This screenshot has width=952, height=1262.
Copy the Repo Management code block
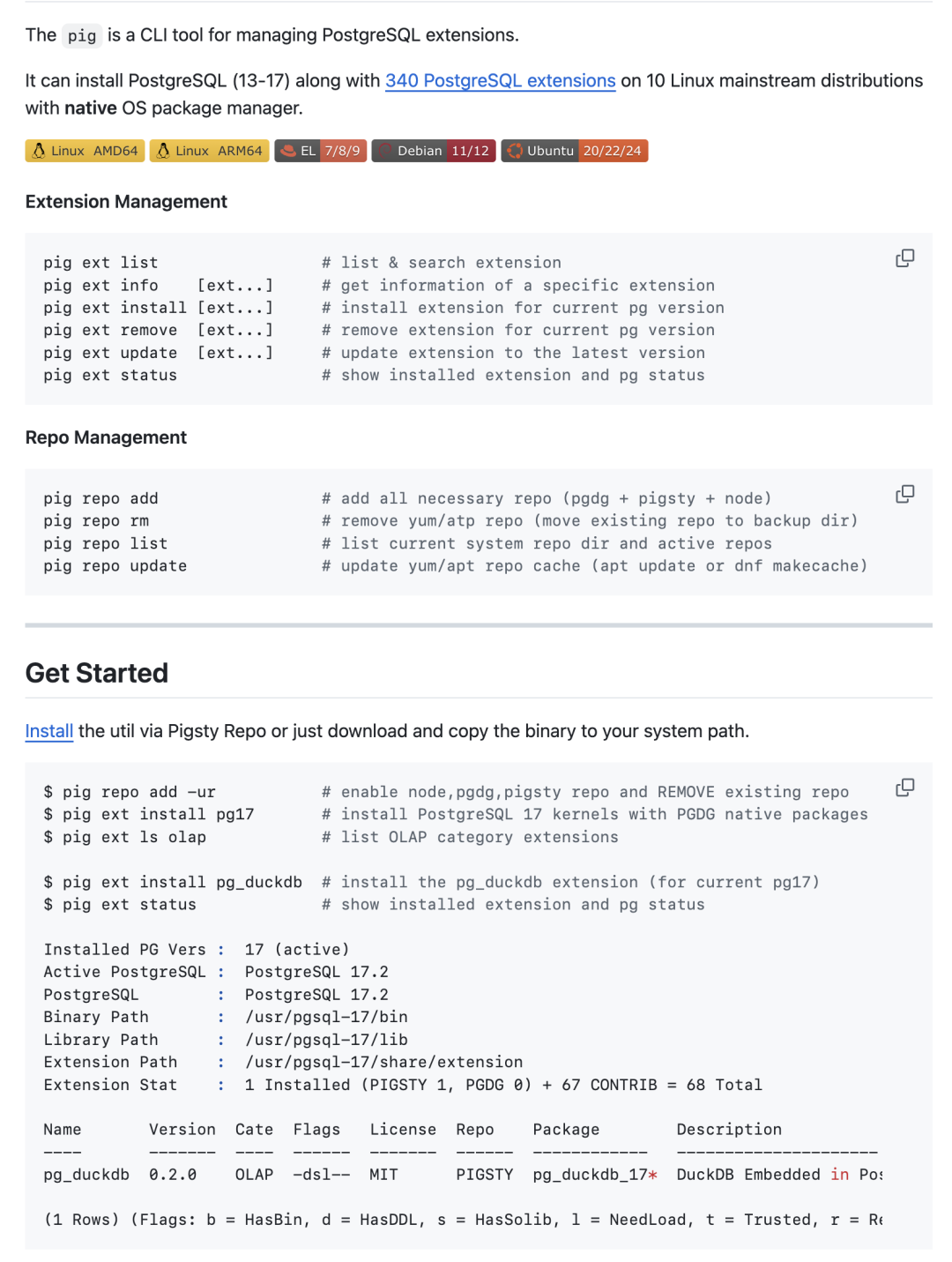click(x=904, y=494)
